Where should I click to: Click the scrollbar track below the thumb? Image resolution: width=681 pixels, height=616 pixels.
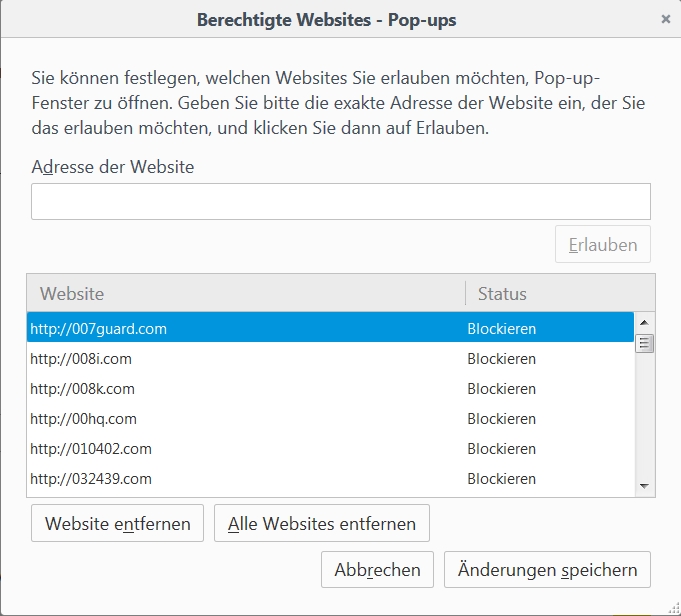644,420
